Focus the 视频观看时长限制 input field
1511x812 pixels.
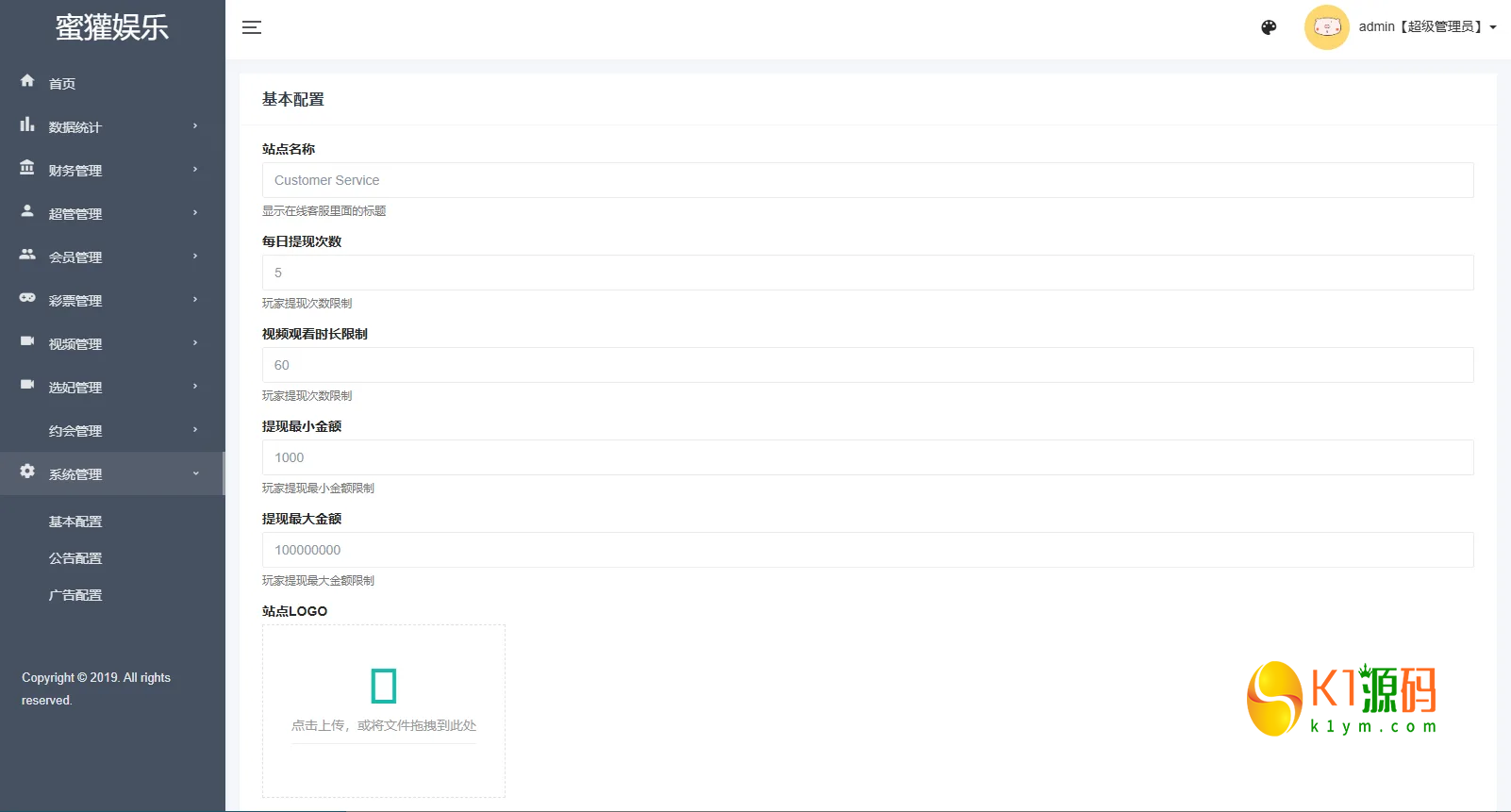(868, 365)
